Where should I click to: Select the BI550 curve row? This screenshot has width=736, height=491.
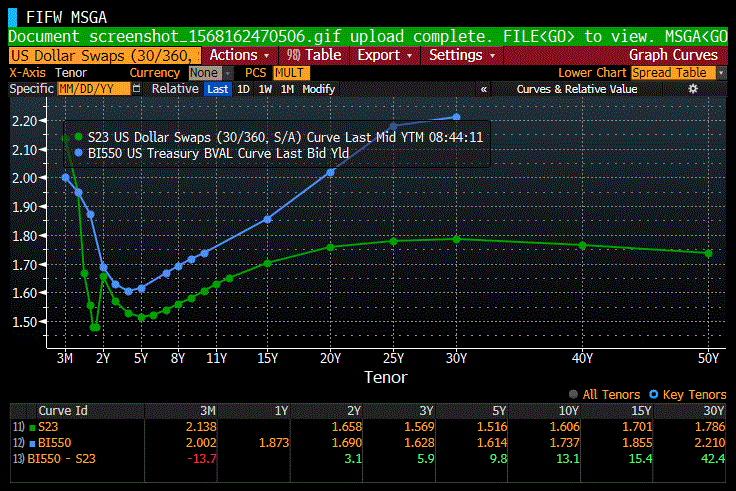pos(368,443)
